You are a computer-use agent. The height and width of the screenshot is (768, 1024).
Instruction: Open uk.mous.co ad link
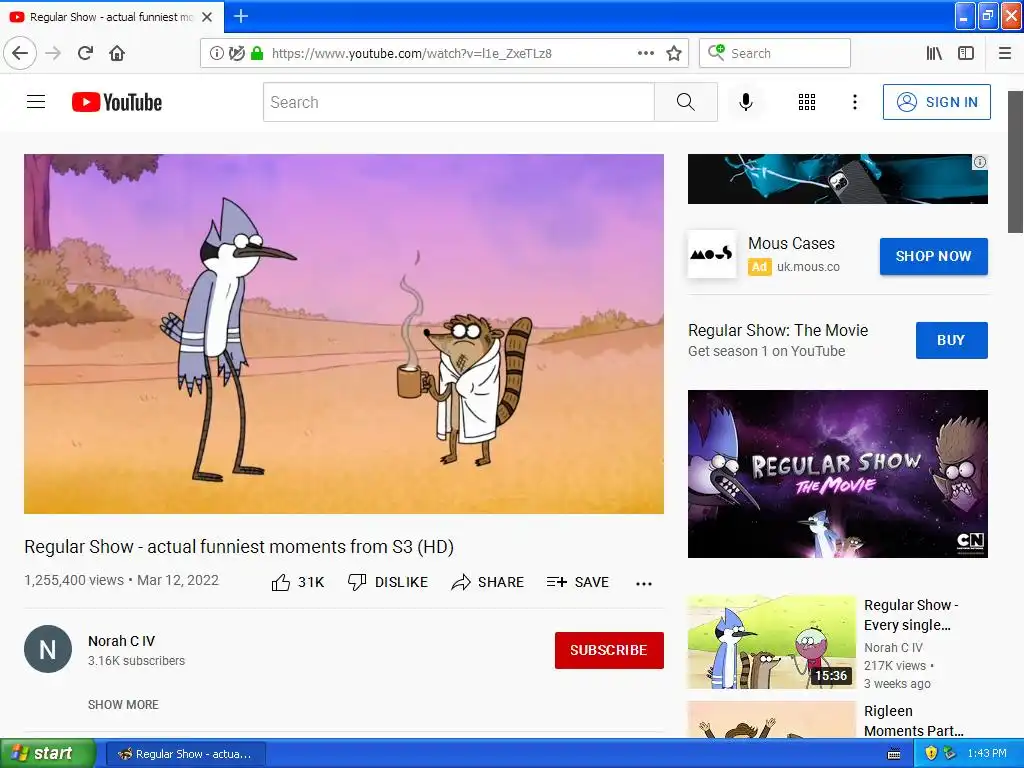pos(808,266)
